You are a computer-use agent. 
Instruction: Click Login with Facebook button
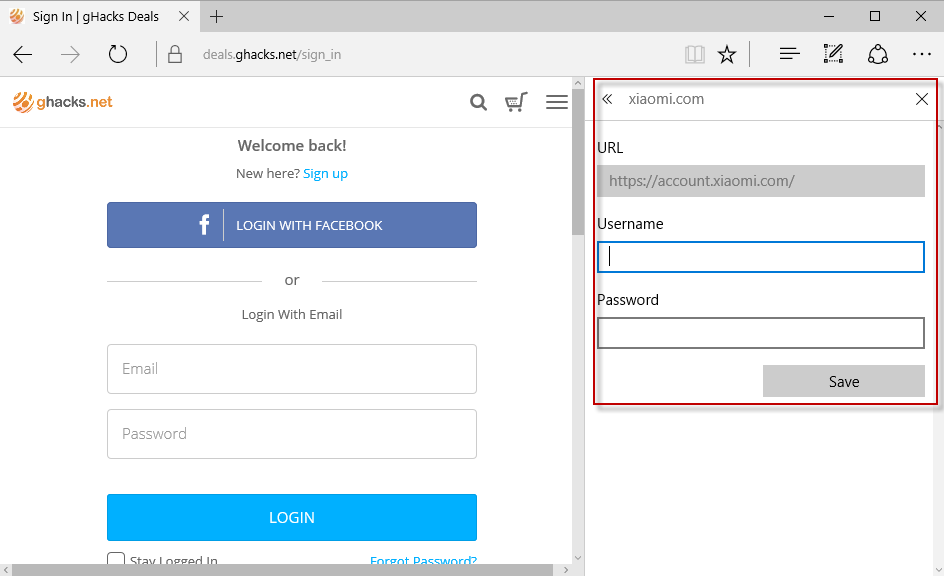tap(292, 225)
